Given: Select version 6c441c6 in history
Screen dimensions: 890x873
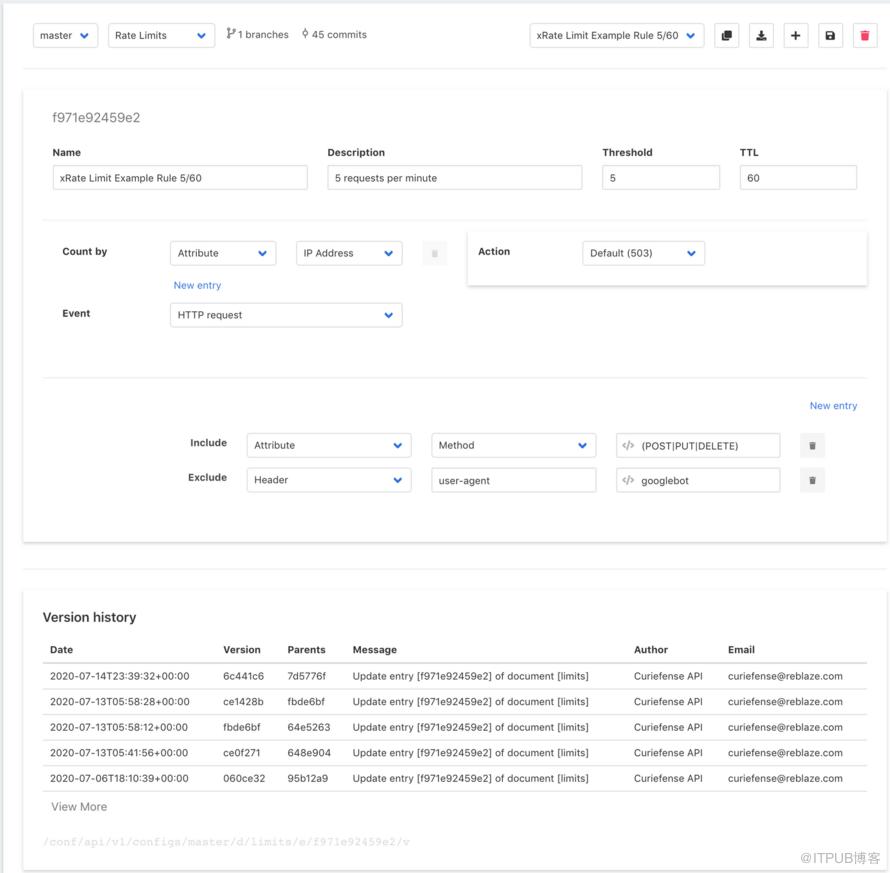Looking at the screenshot, I should pyautogui.click(x=243, y=676).
